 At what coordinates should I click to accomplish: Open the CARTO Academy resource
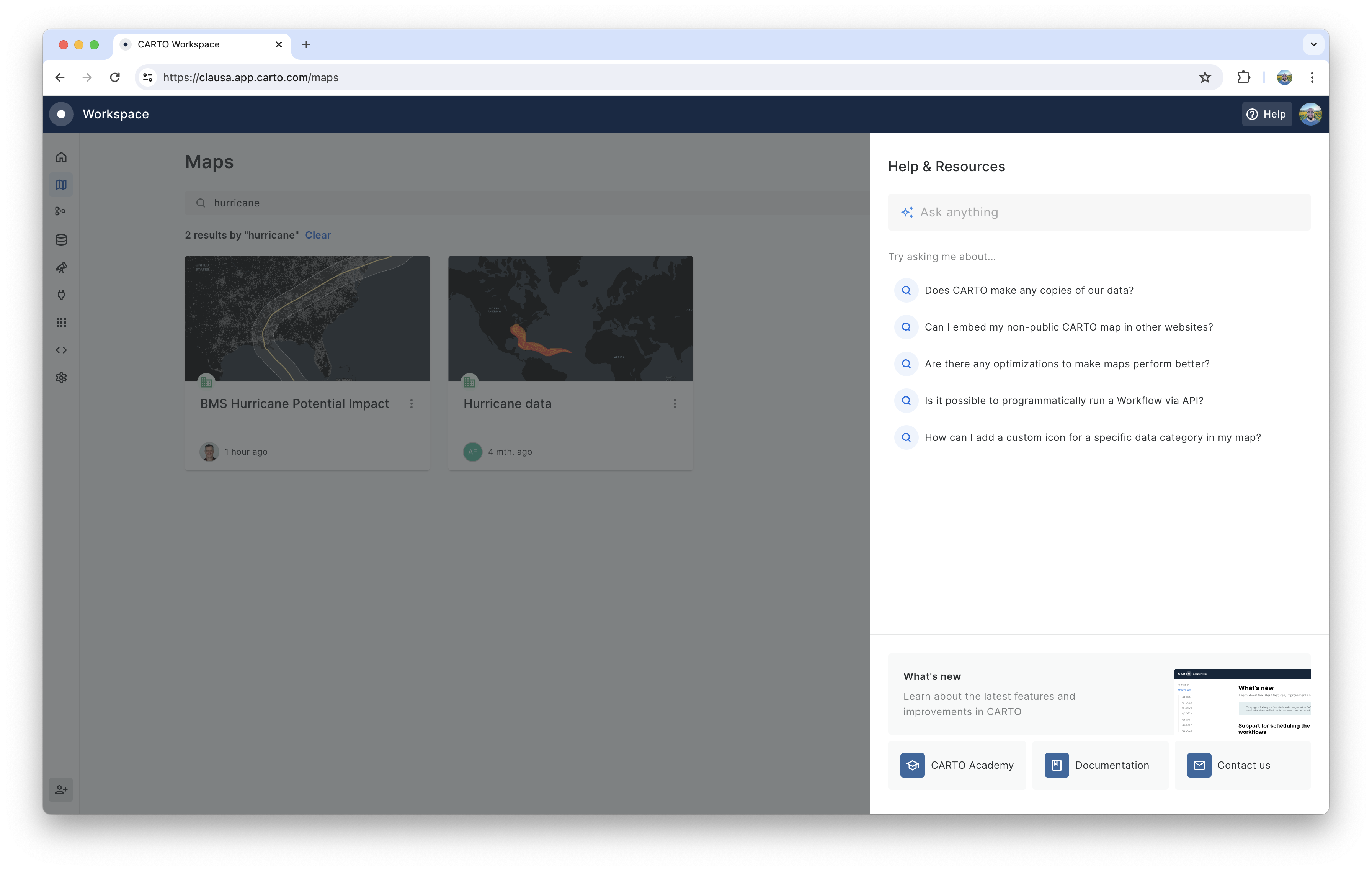957,765
